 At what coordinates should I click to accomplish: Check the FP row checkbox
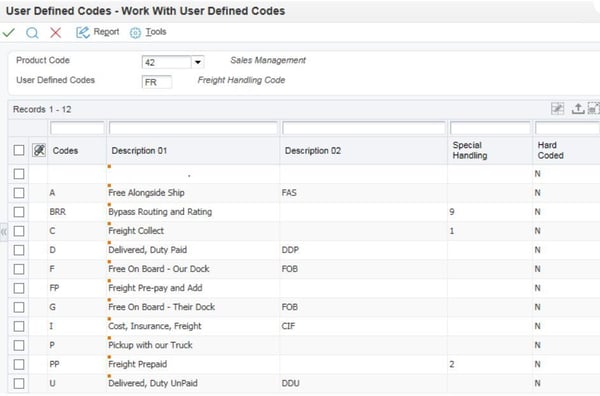click(19, 288)
